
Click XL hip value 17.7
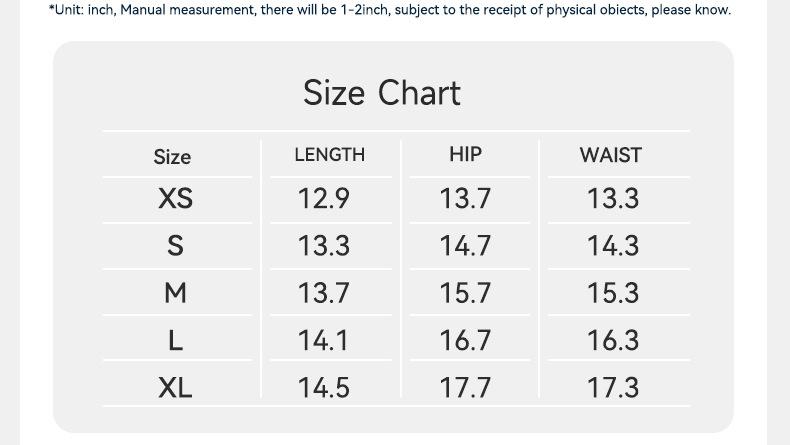(465, 388)
